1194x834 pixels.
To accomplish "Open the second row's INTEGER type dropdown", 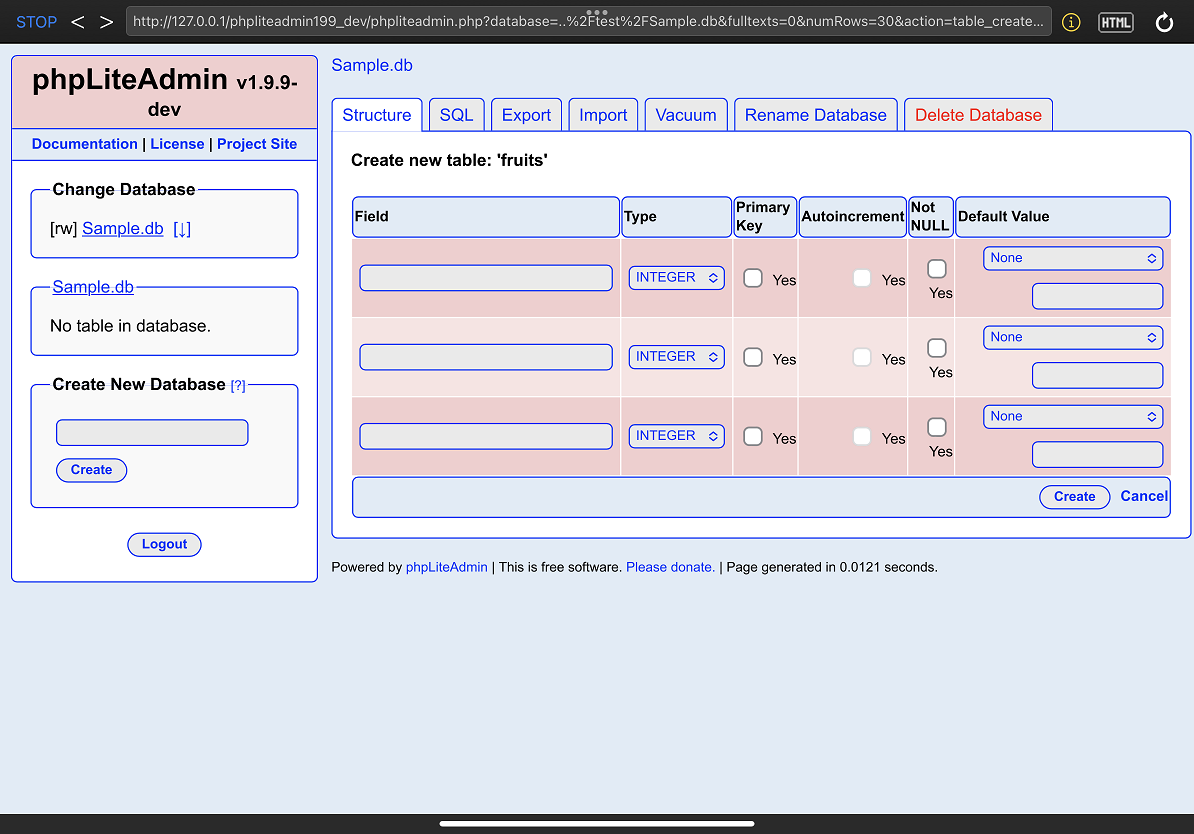I will click(676, 357).
